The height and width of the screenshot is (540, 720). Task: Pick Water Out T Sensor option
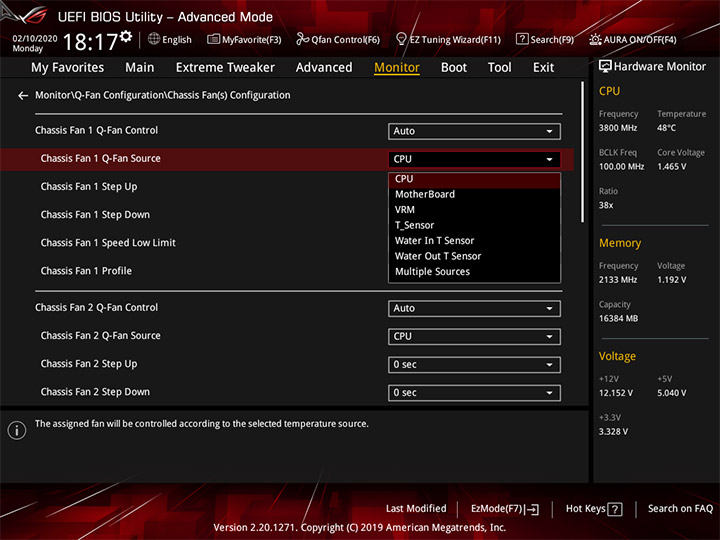click(x=474, y=256)
